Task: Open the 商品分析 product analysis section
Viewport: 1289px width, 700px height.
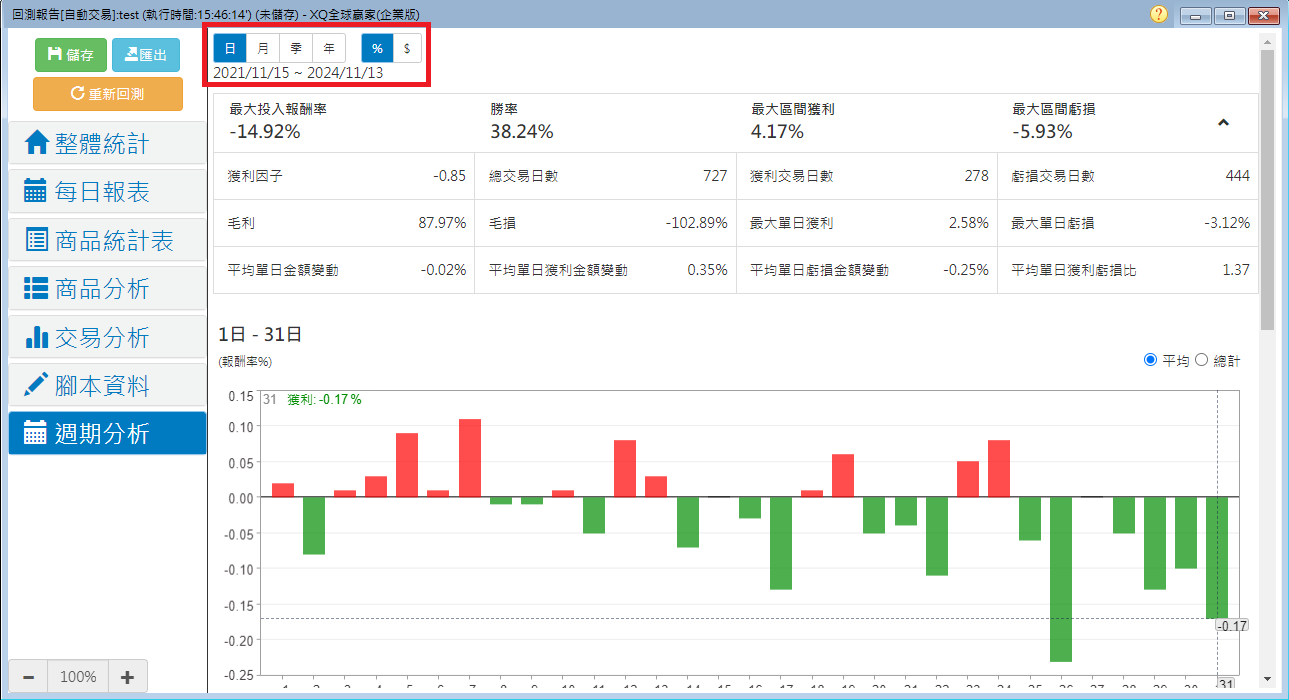Action: [107, 289]
